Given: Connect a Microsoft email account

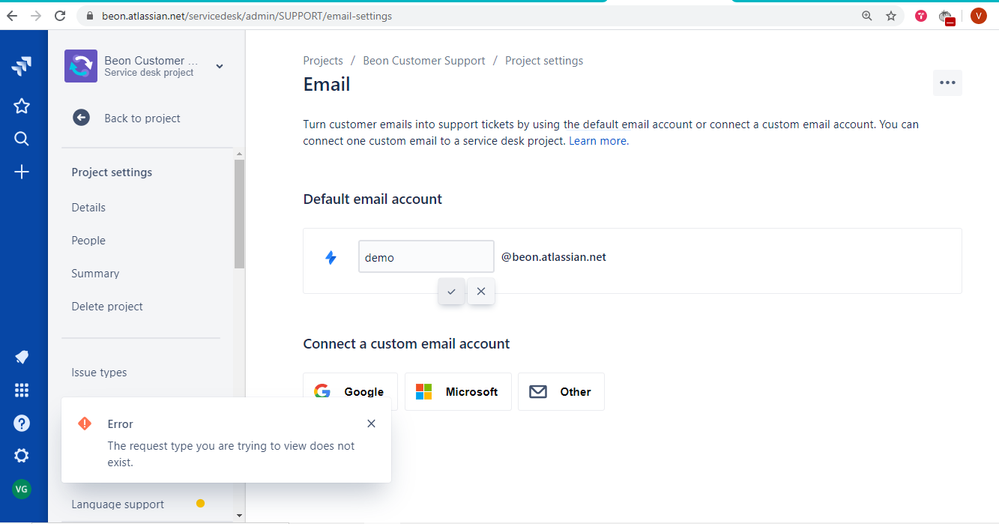Looking at the screenshot, I should pos(458,391).
